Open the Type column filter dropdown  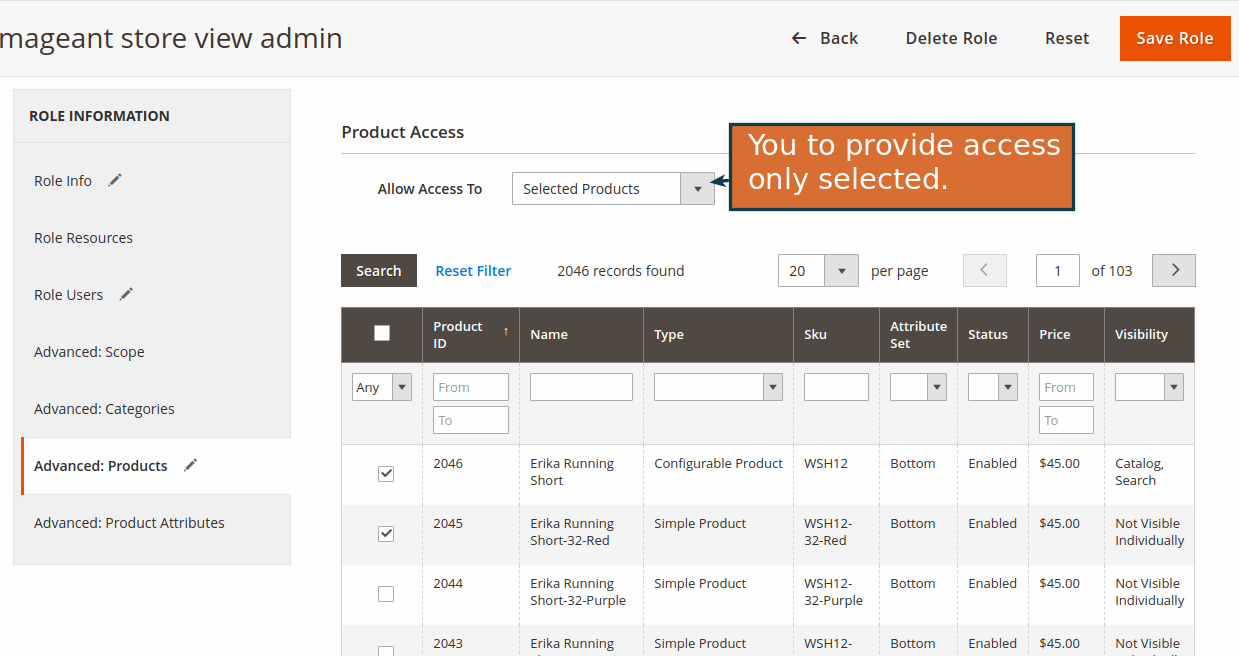(x=771, y=387)
